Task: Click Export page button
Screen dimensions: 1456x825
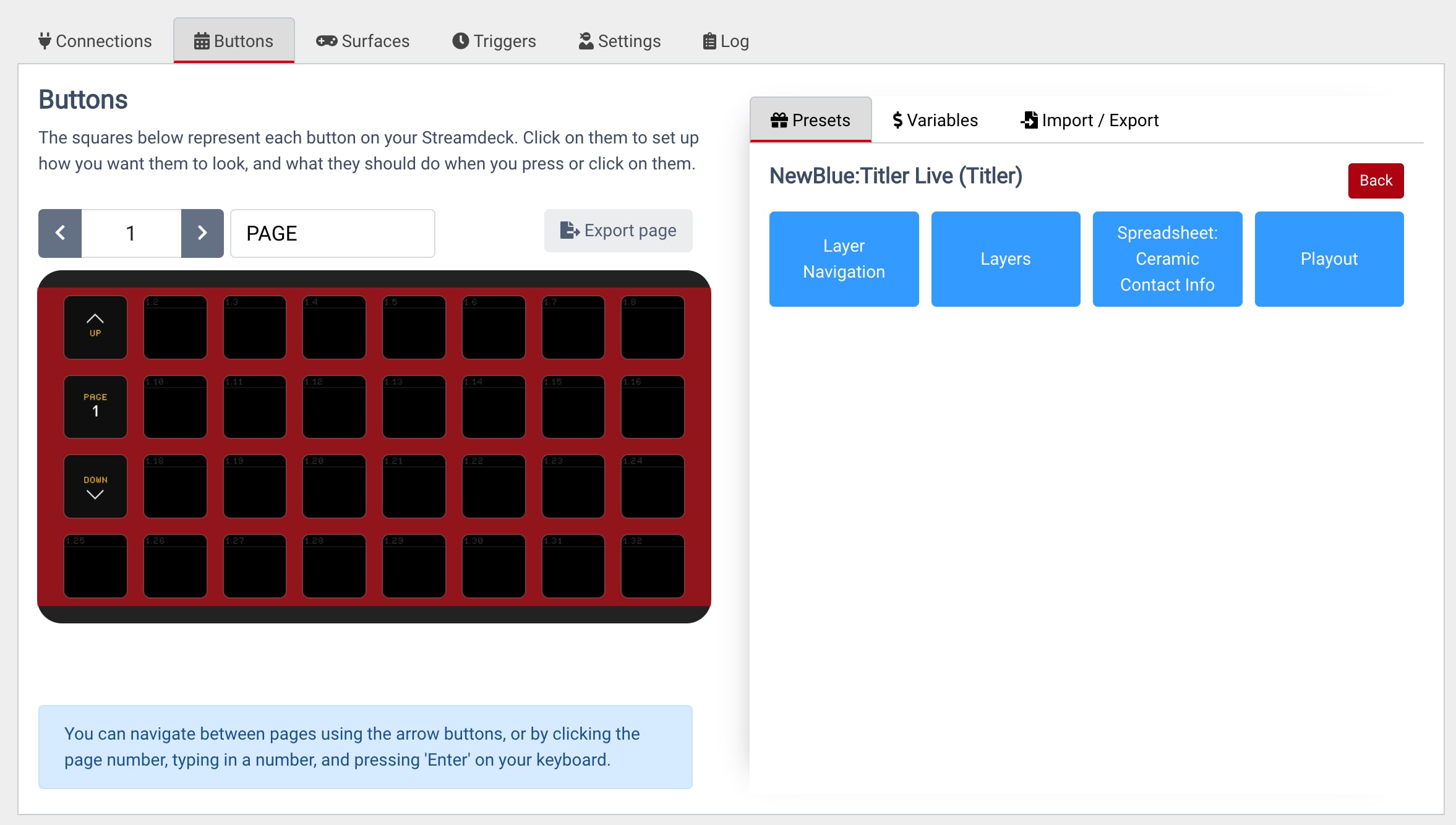Action: (619, 231)
